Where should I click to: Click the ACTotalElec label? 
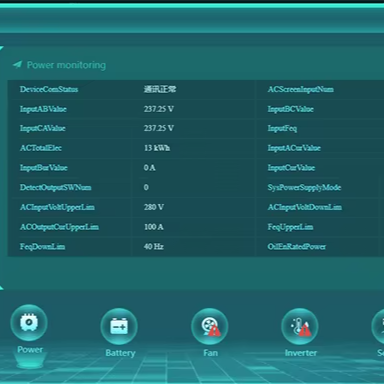point(41,148)
